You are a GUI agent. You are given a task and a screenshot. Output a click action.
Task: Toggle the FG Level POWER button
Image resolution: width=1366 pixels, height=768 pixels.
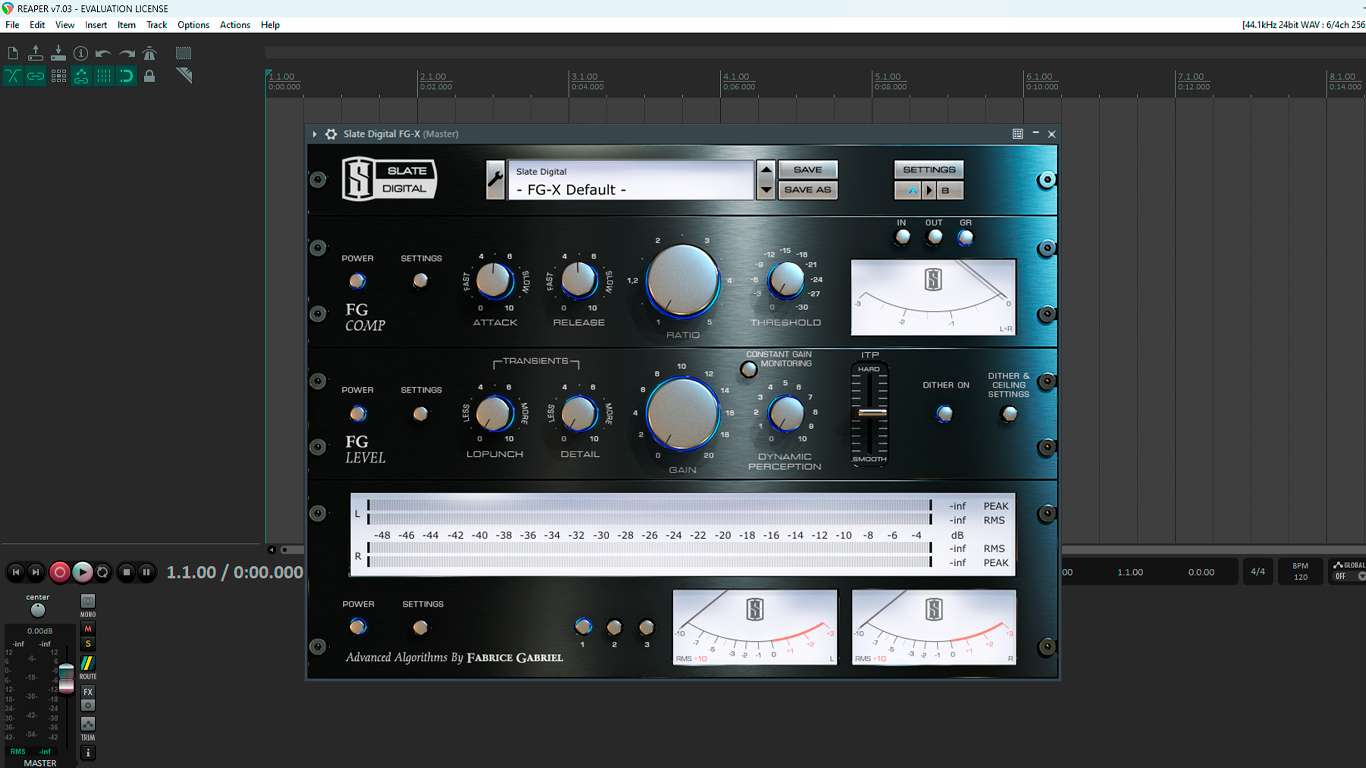click(357, 413)
